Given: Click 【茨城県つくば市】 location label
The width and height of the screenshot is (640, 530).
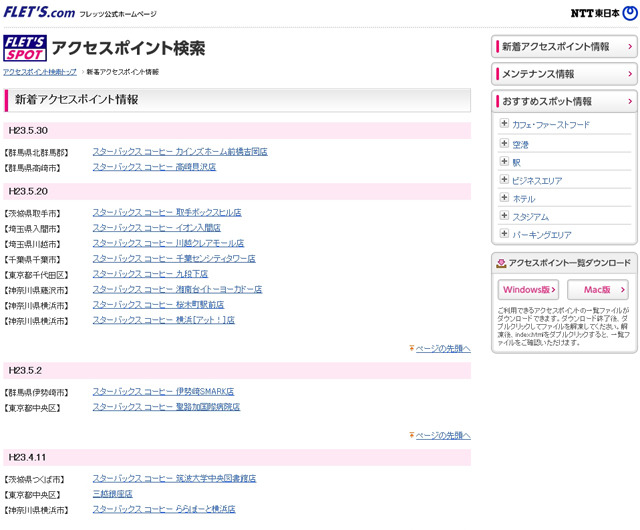Looking at the screenshot, I should click(x=34, y=480).
